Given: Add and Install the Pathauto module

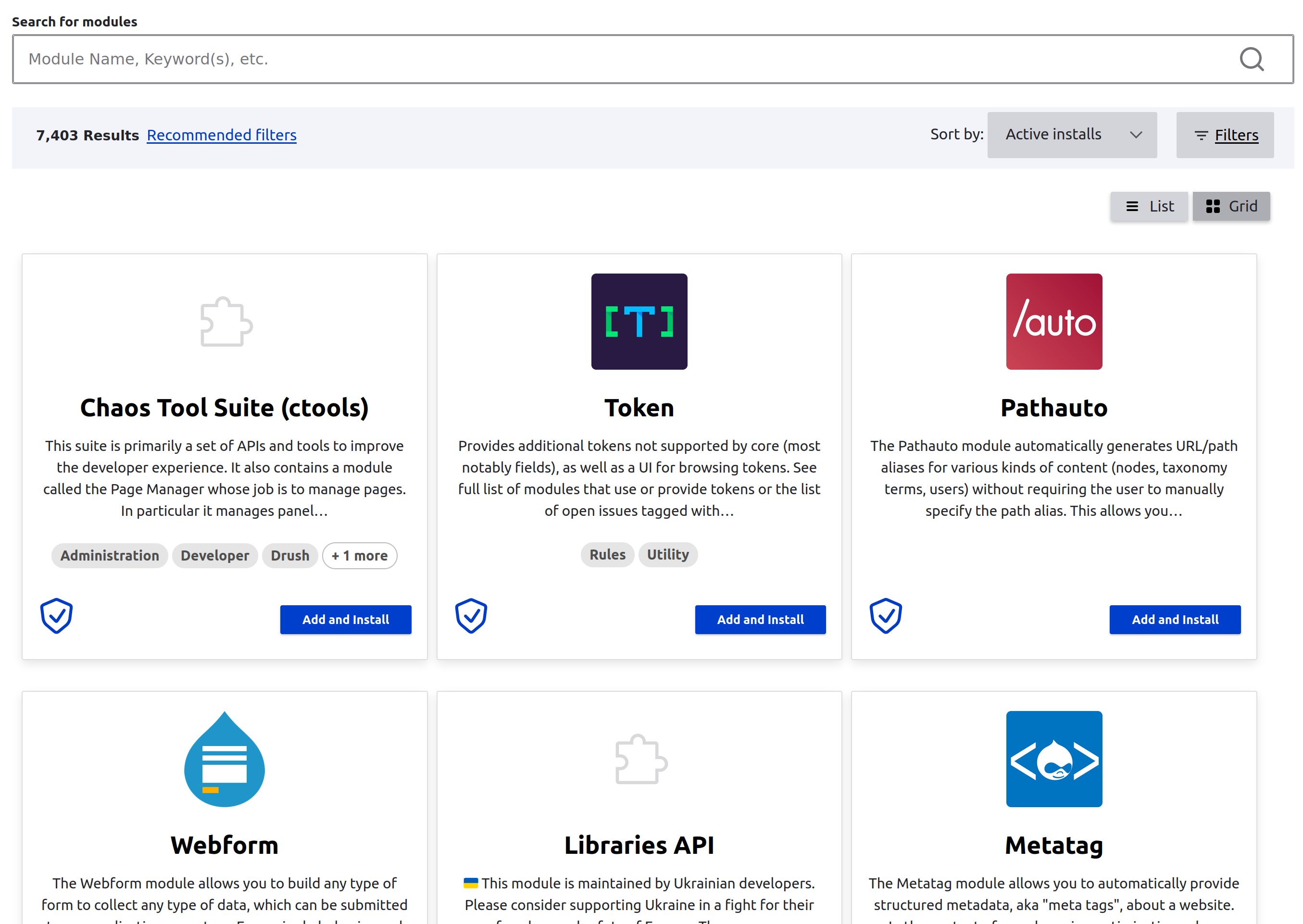Looking at the screenshot, I should point(1175,619).
